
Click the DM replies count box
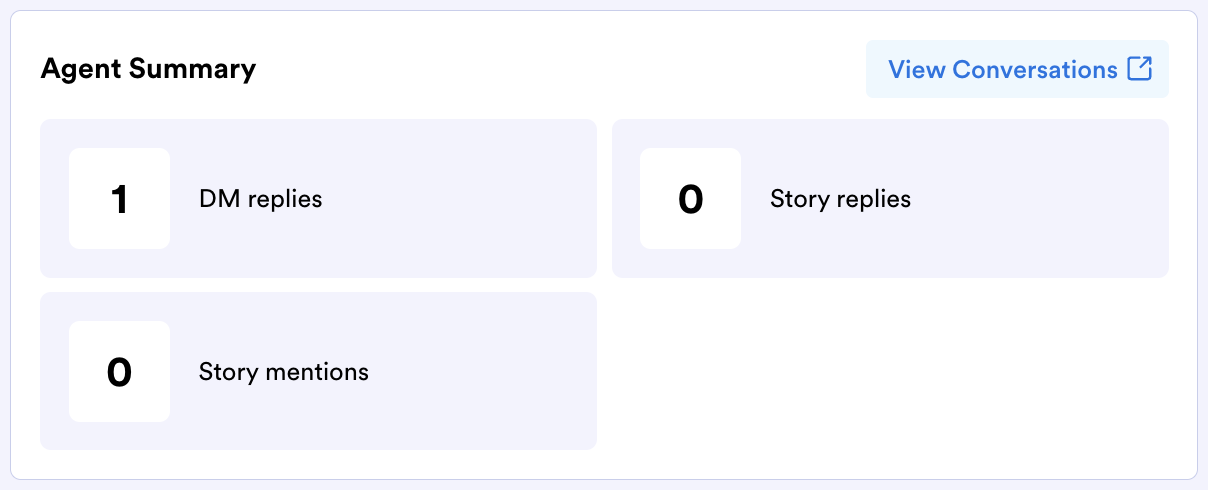(x=119, y=198)
